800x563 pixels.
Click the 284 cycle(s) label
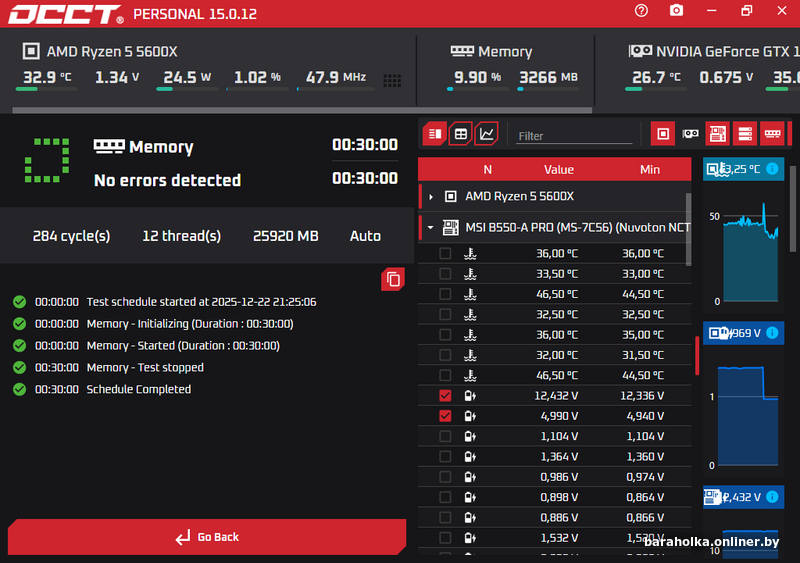(x=71, y=236)
